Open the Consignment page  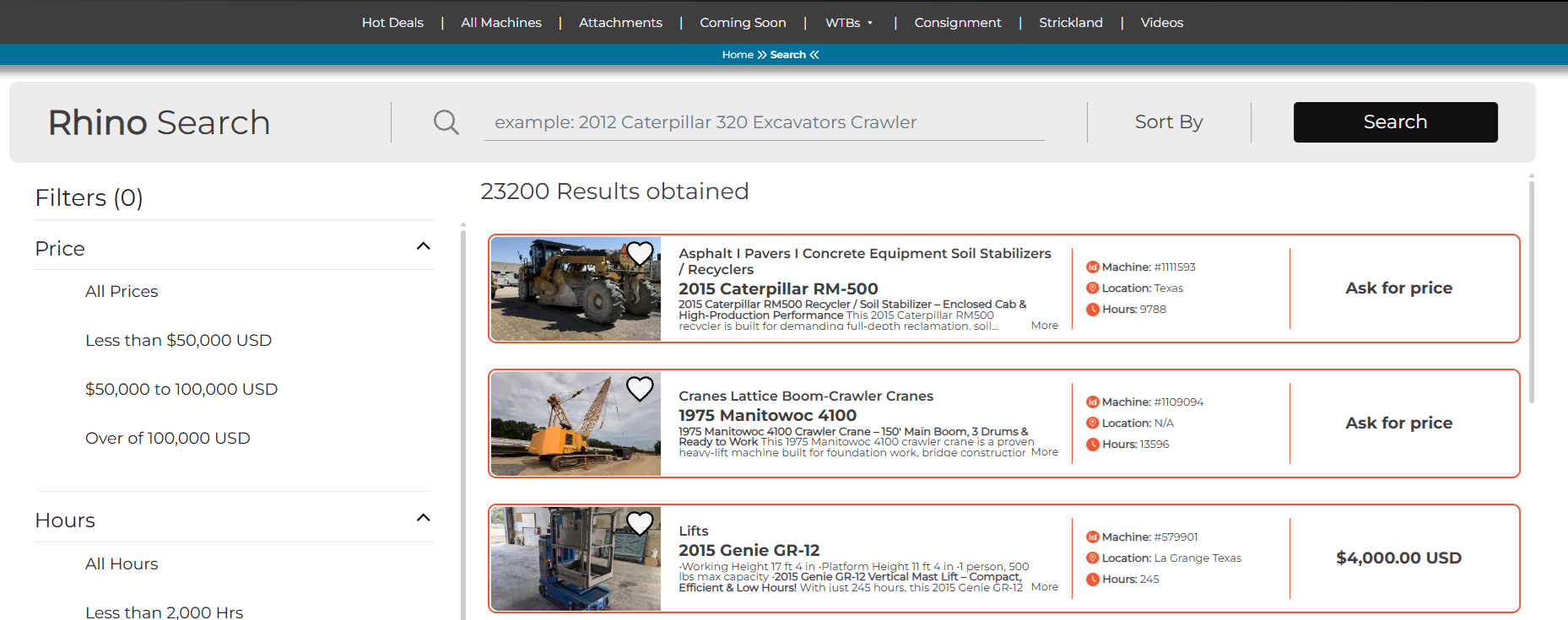958,23
